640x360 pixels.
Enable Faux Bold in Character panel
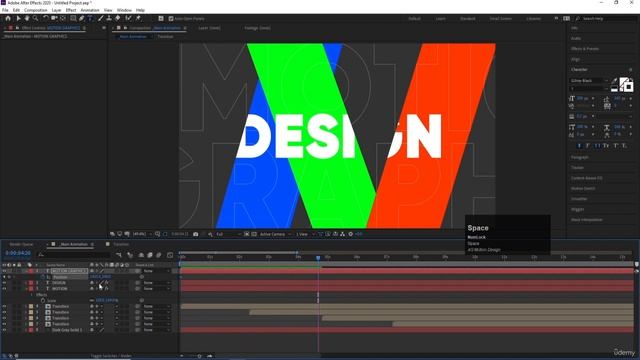(579, 146)
